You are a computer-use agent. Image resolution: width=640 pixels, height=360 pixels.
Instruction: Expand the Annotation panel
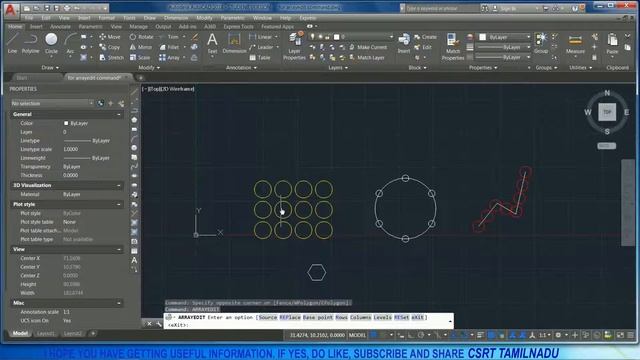click(241, 67)
